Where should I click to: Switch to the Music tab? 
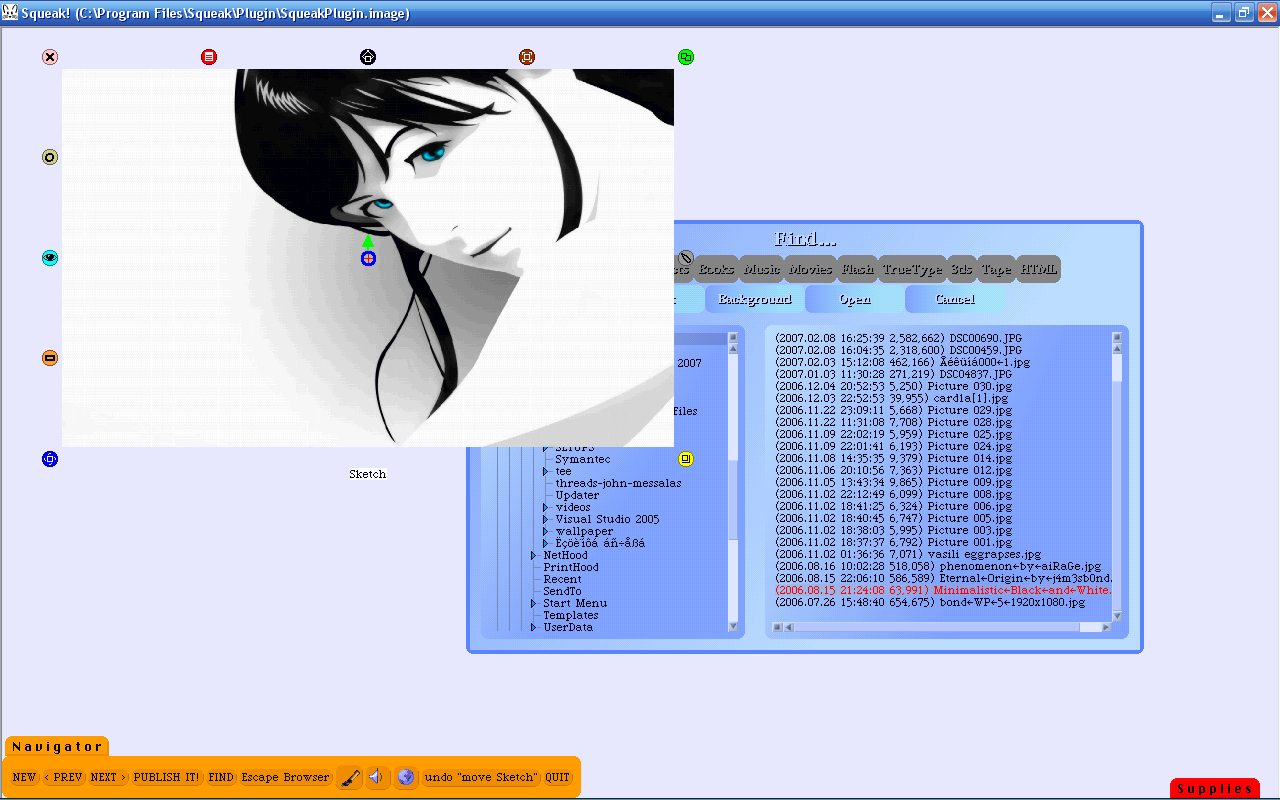click(762, 269)
